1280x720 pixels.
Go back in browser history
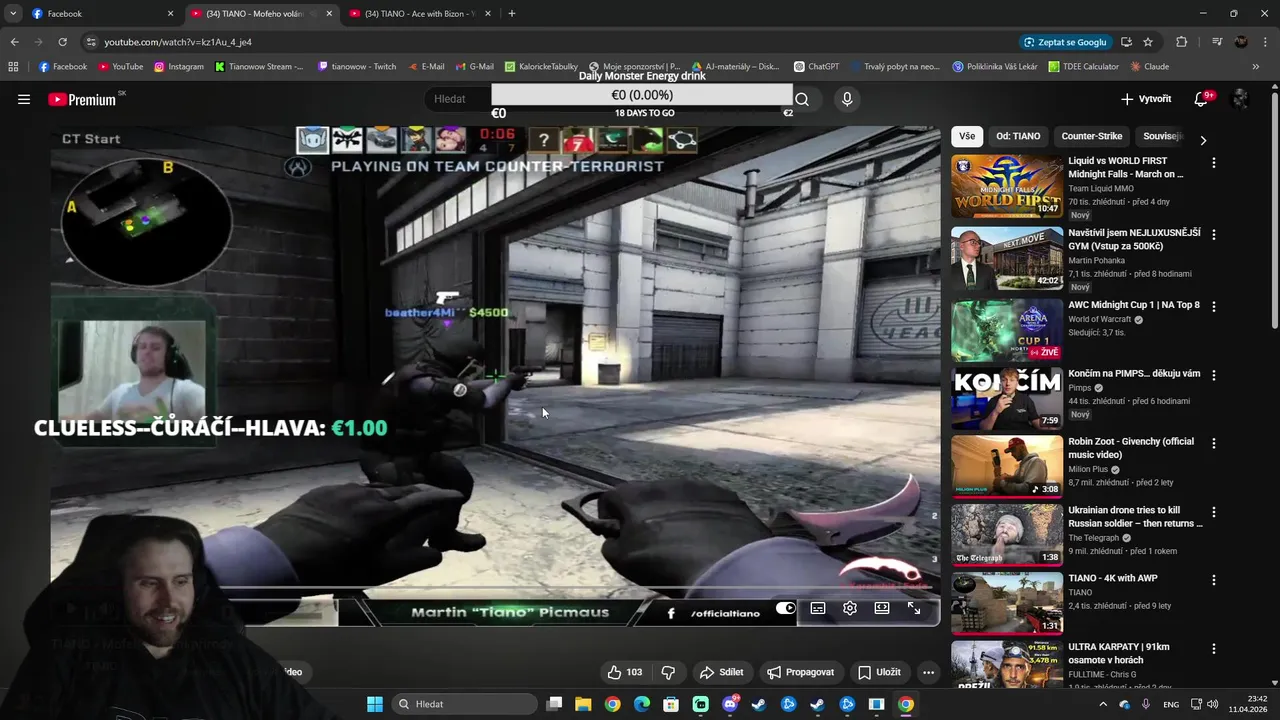pos(14,42)
